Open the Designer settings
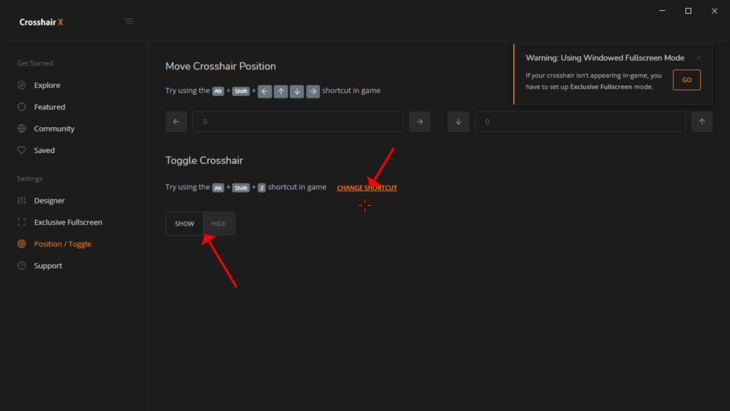Image resolution: width=730 pixels, height=411 pixels. pyautogui.click(x=49, y=201)
